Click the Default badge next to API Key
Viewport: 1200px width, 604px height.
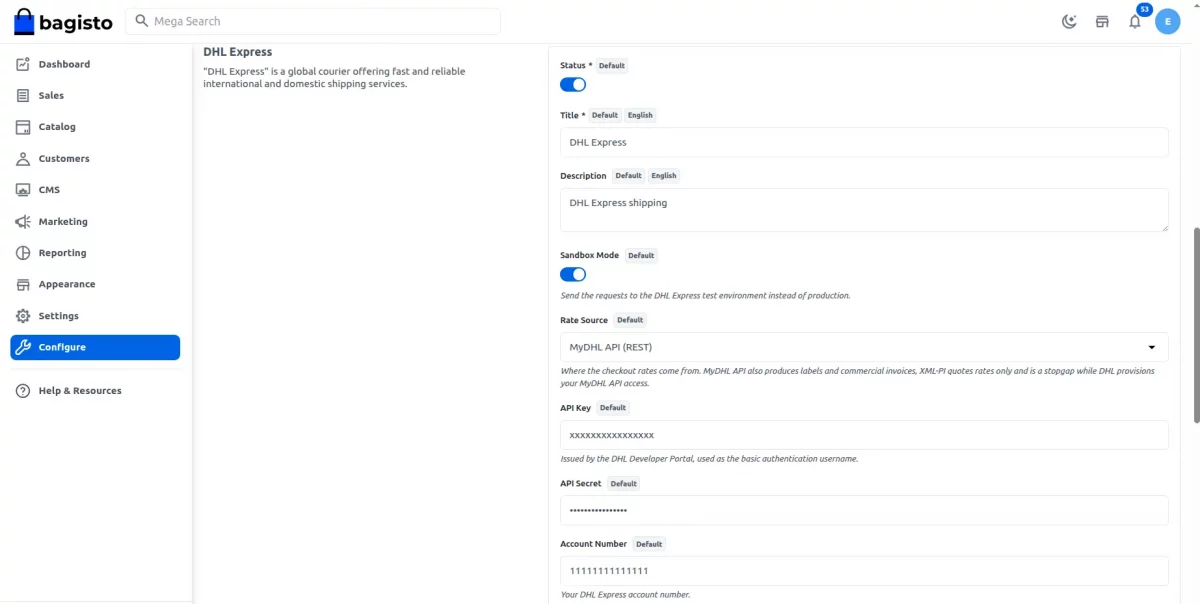(x=613, y=408)
